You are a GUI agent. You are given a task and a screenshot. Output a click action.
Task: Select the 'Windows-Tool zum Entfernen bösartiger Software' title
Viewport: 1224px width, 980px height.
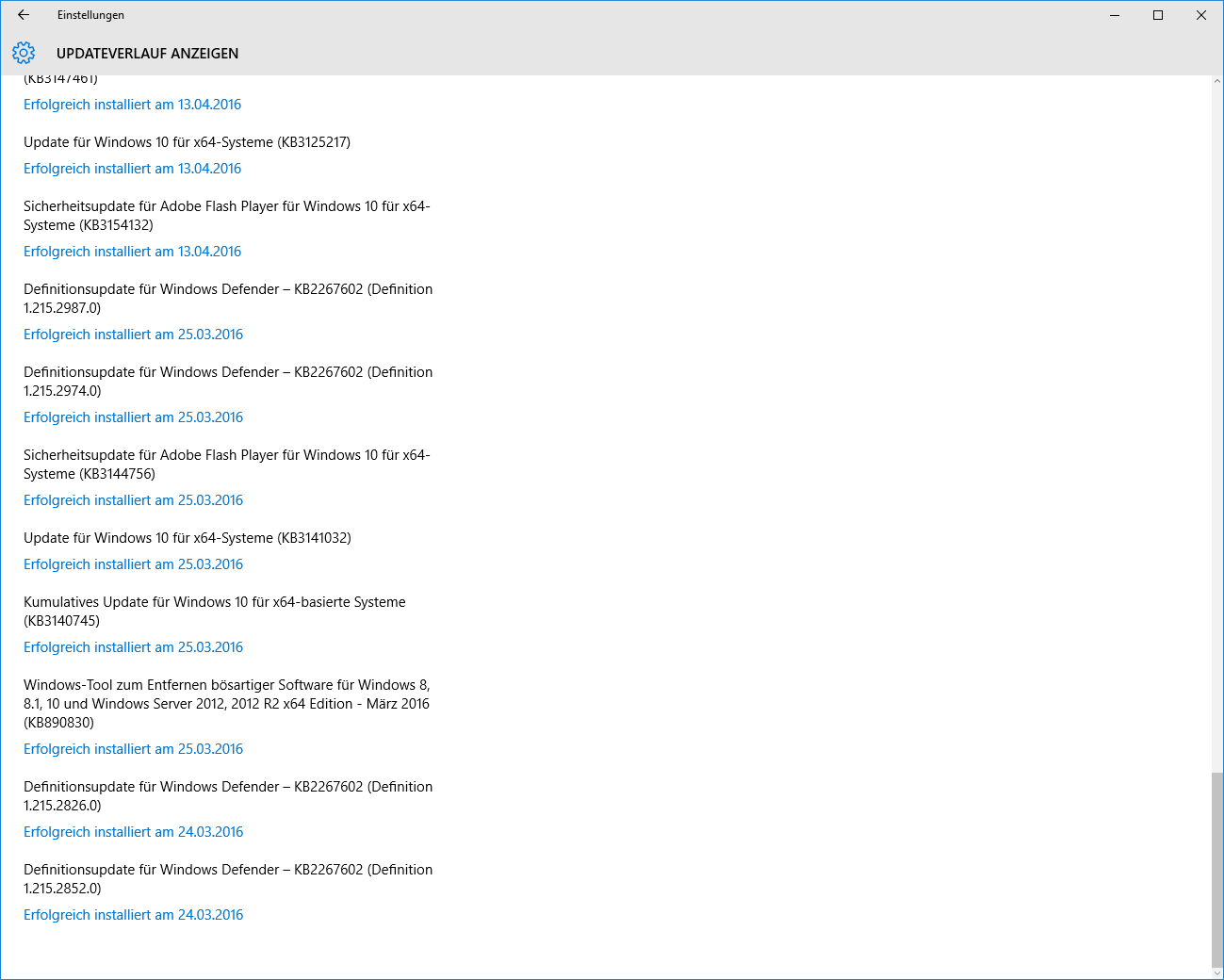click(227, 704)
